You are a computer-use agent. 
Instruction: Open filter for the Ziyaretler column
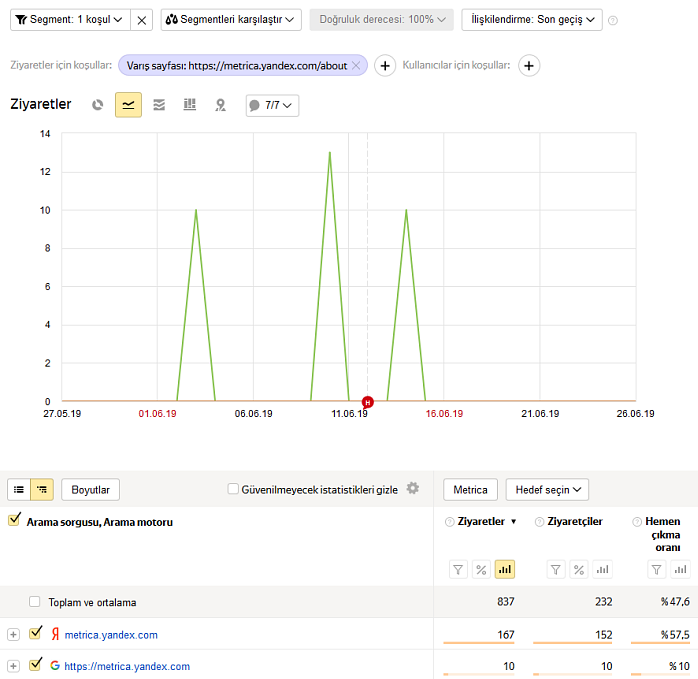458,569
